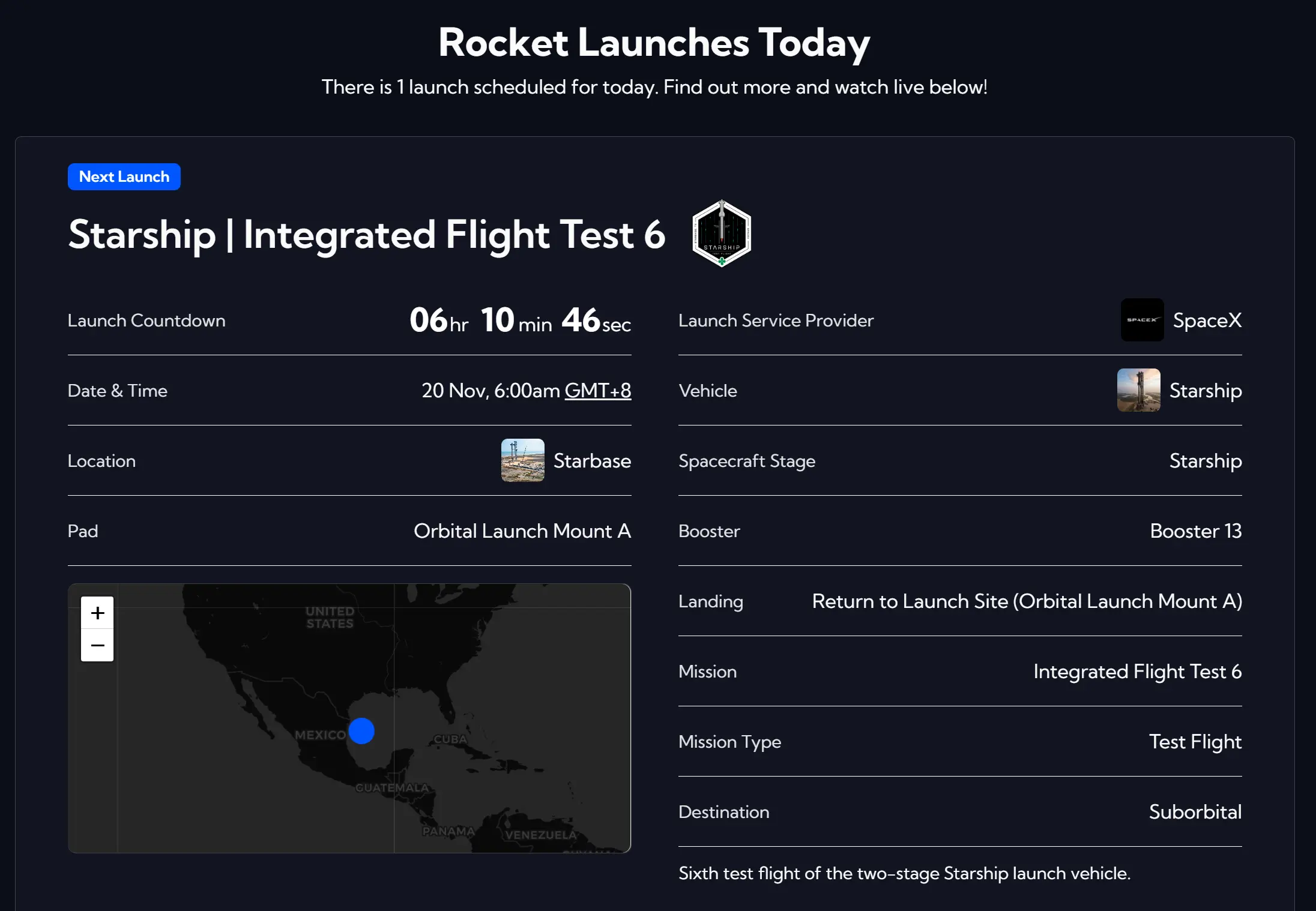
Task: Click the Starship vehicle thumbnail image
Action: click(1138, 390)
